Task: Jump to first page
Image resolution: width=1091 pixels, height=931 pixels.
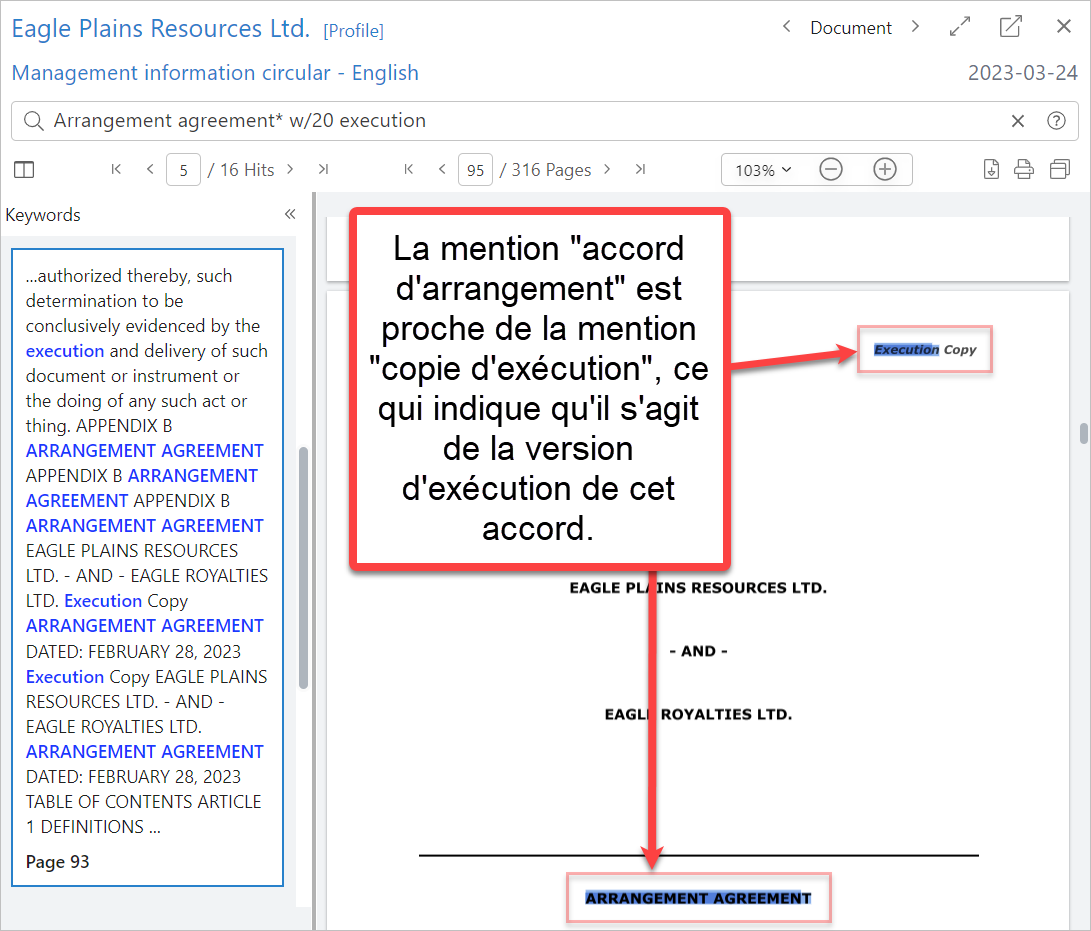Action: tap(408, 169)
